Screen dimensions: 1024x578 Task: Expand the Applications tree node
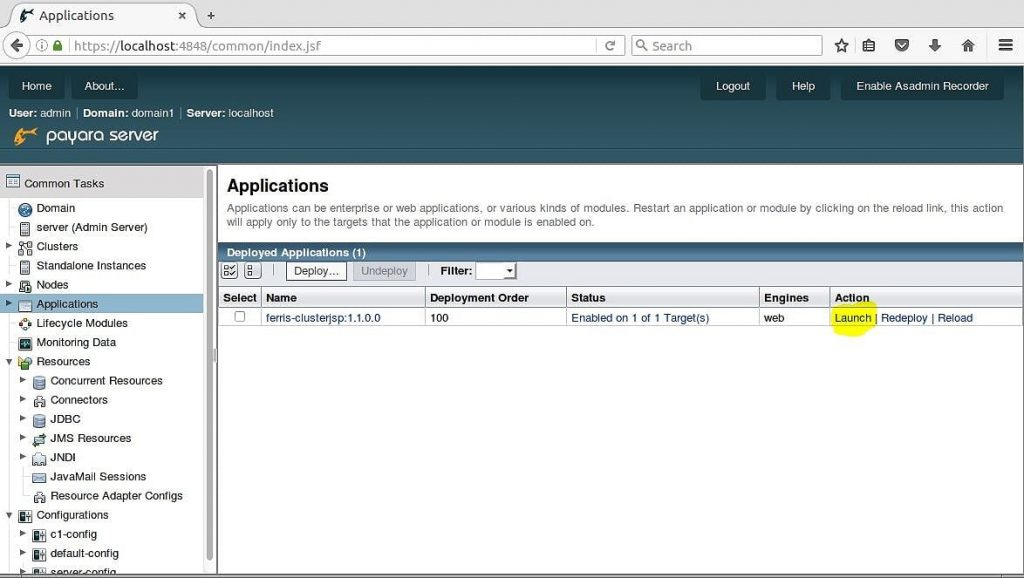(x=8, y=302)
